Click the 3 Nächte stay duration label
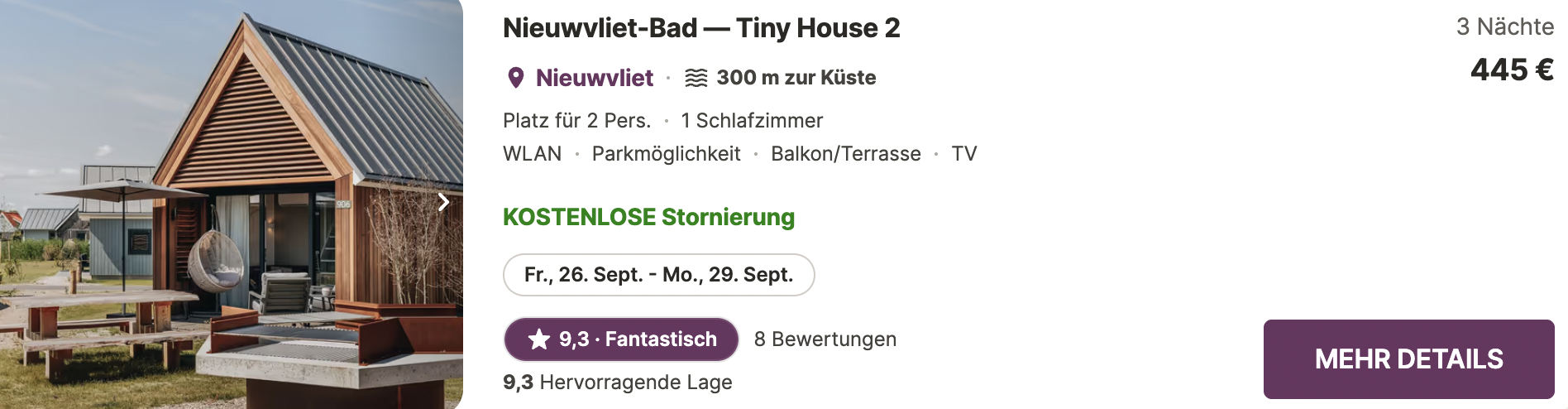Screen dimensions: 1568x409 [x=1504, y=26]
